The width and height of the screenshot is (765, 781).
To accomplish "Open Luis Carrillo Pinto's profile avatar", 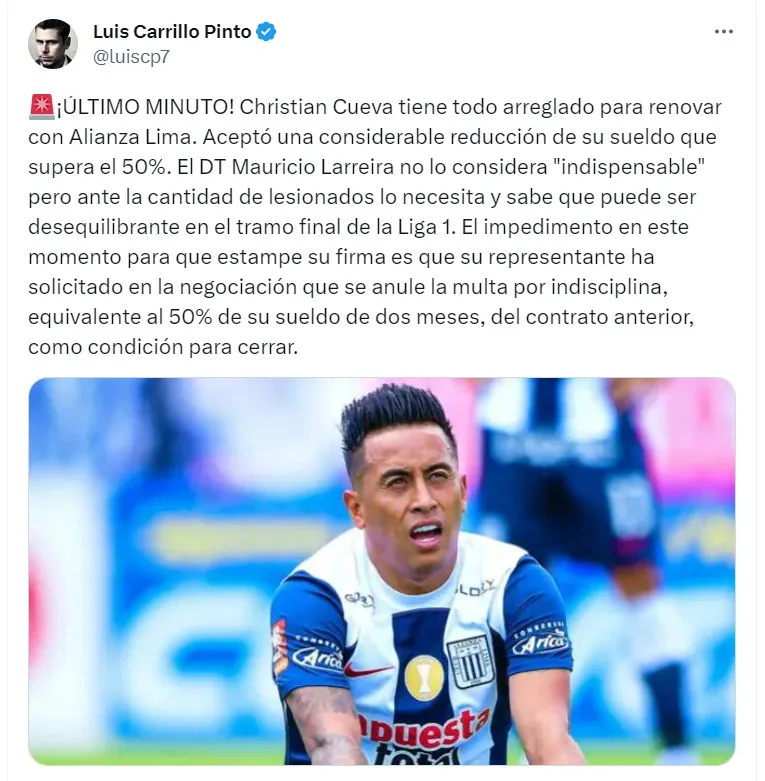I will 53,44.
